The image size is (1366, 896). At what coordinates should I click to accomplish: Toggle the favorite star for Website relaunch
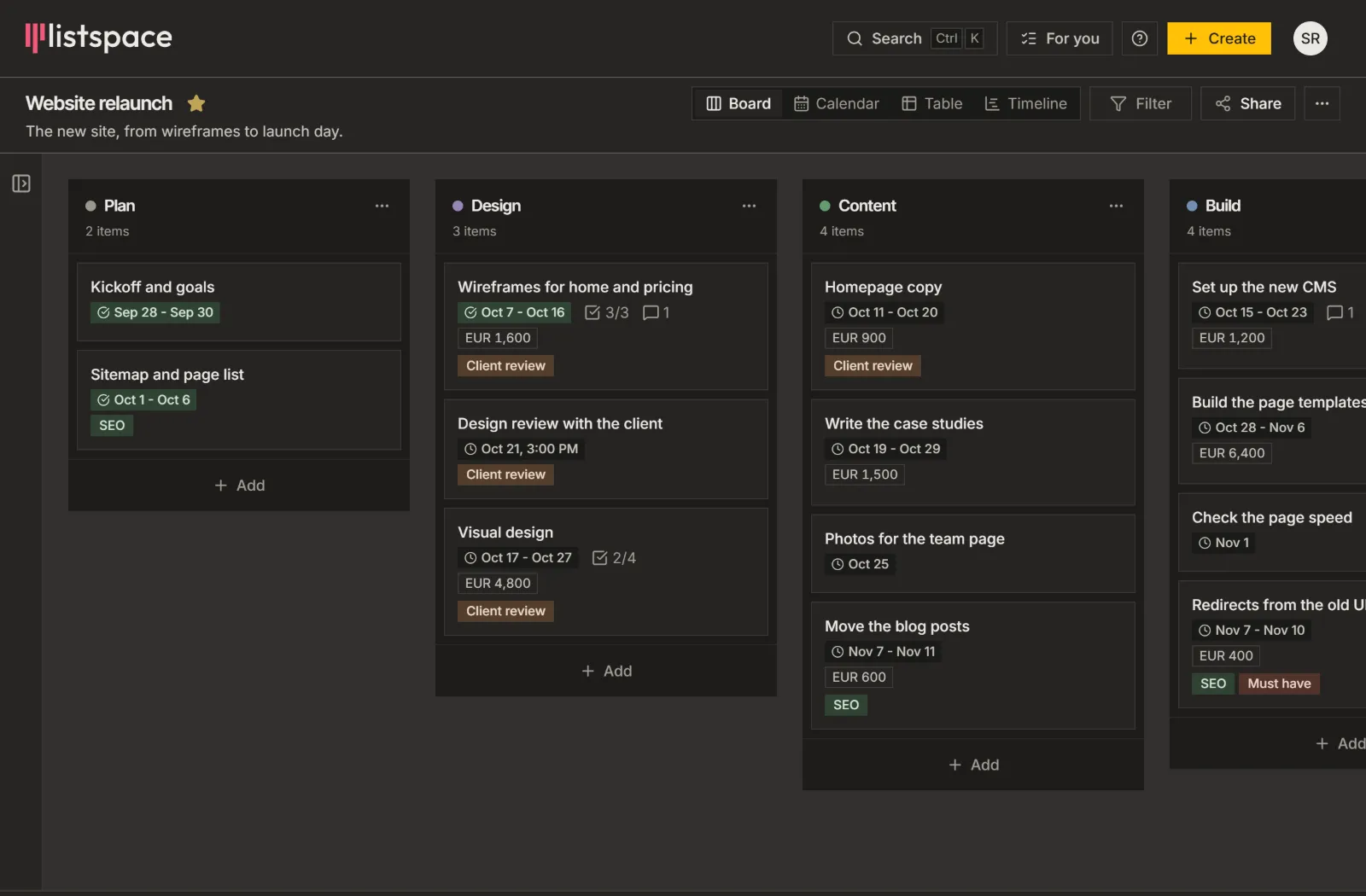point(196,103)
